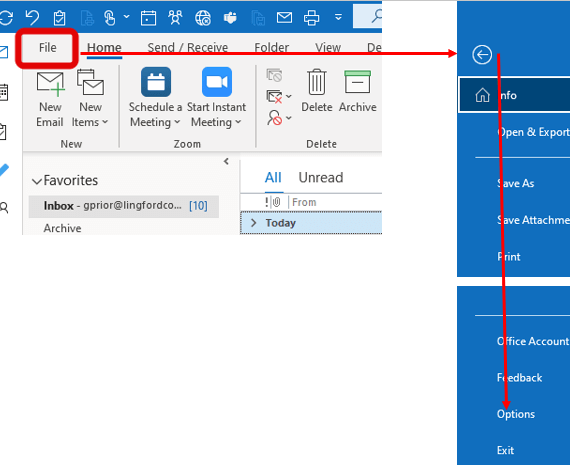
Task: Expand Schedule a Meeting dropdown
Action: 155,114
